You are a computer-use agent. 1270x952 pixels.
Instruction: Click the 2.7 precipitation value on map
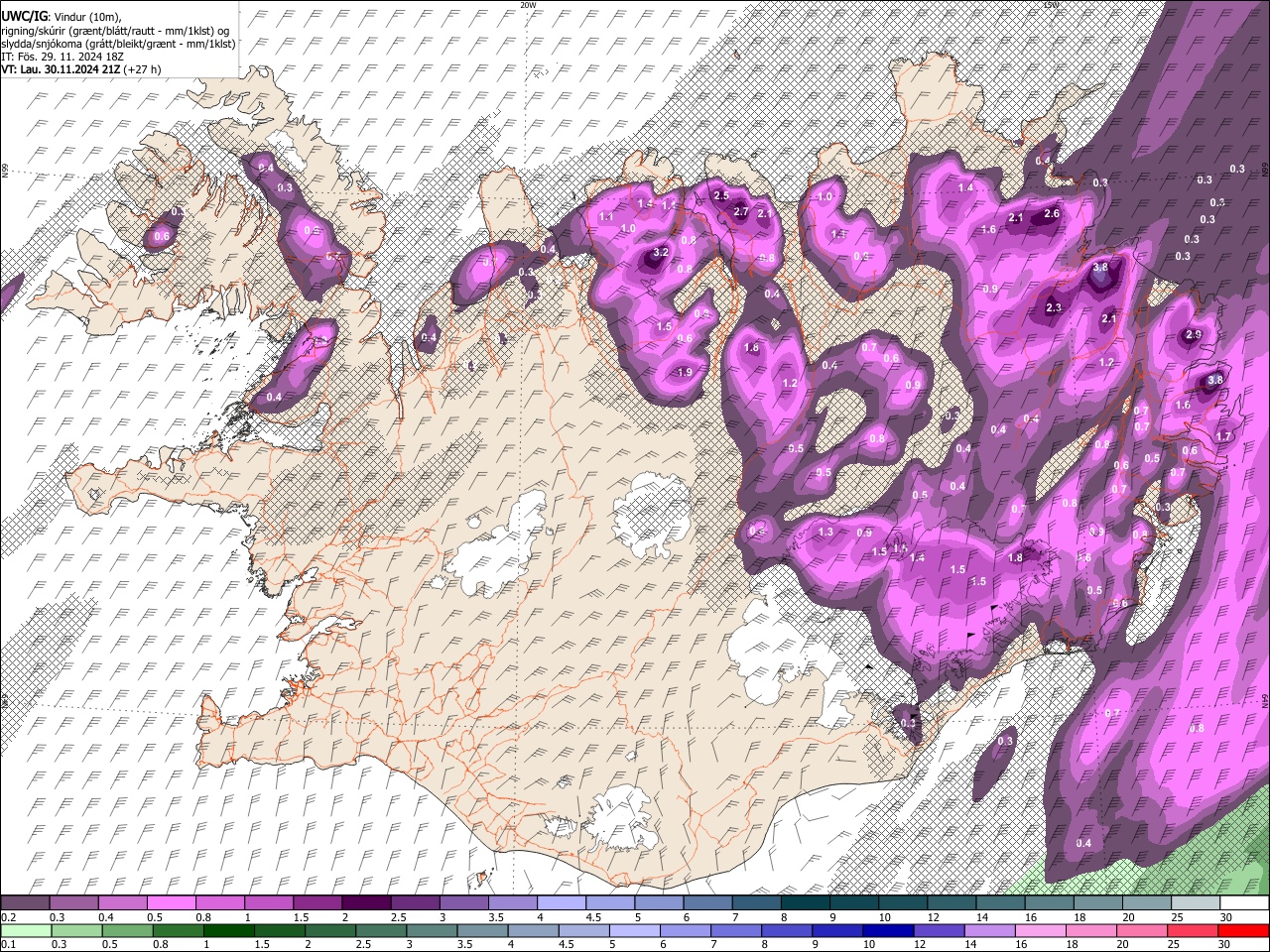point(741,211)
